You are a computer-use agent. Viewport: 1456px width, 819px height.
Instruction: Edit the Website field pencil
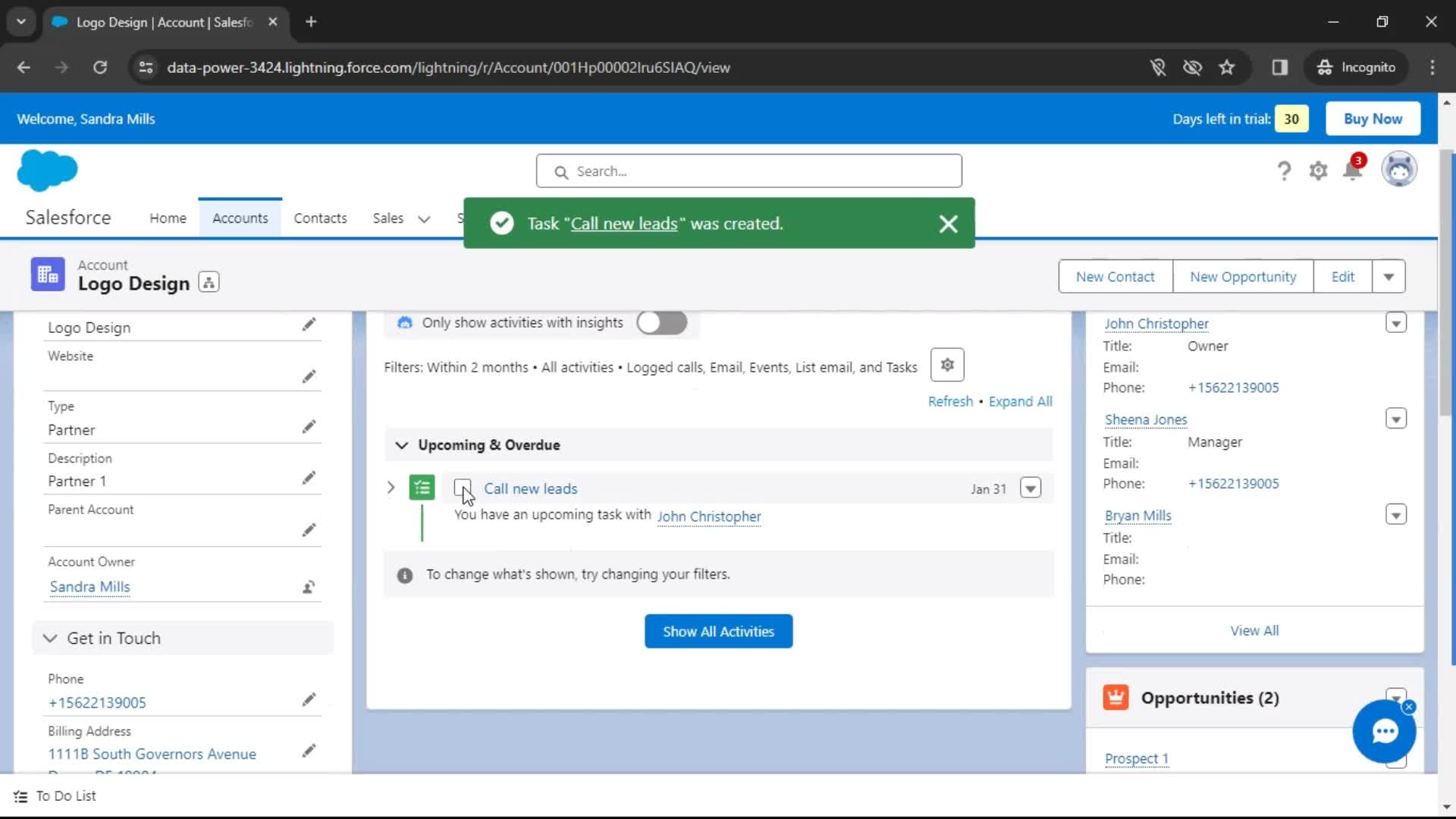[x=309, y=376]
